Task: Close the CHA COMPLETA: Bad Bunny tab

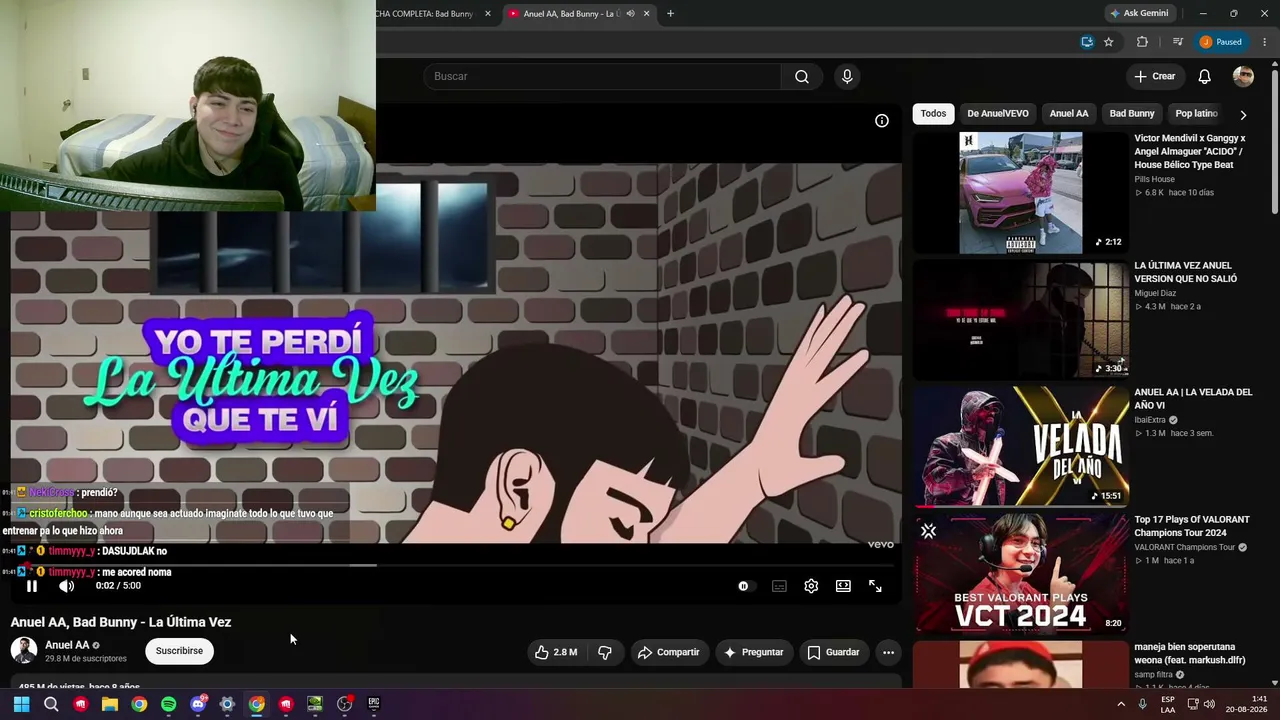Action: (488, 14)
